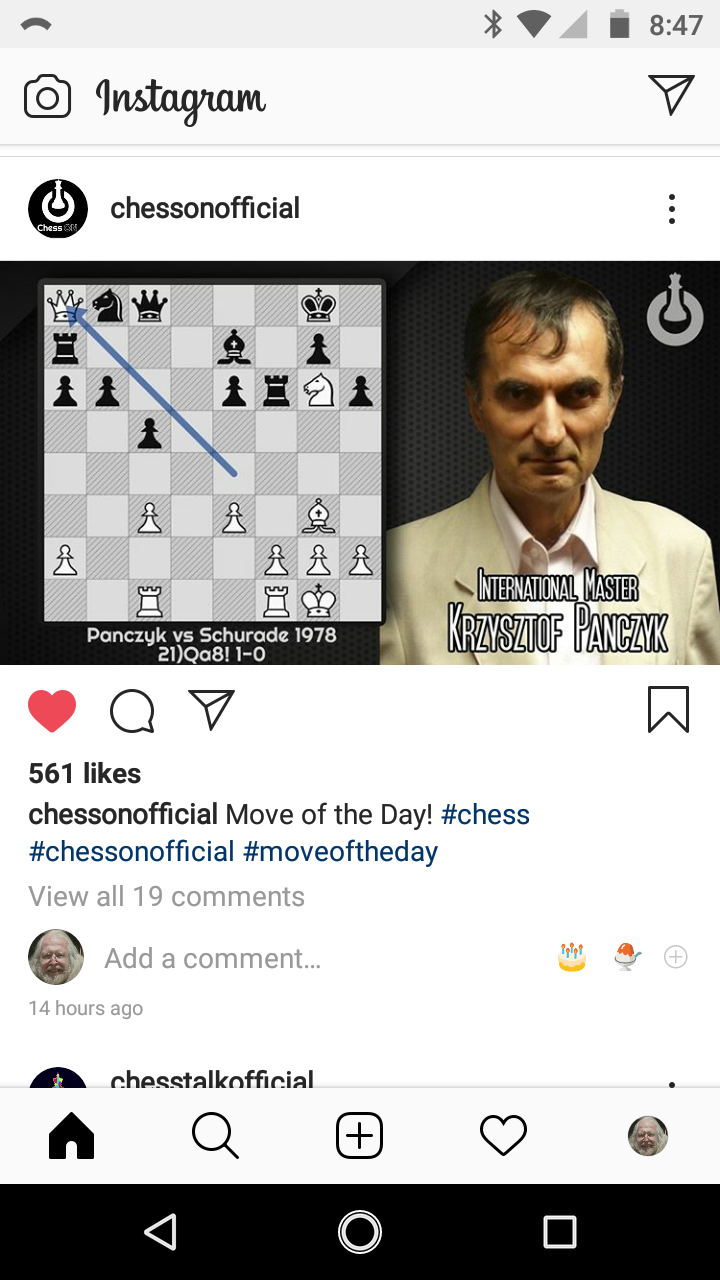720x1280 pixels.
Task: Open direct messages paper plane icon
Action: coord(671,94)
